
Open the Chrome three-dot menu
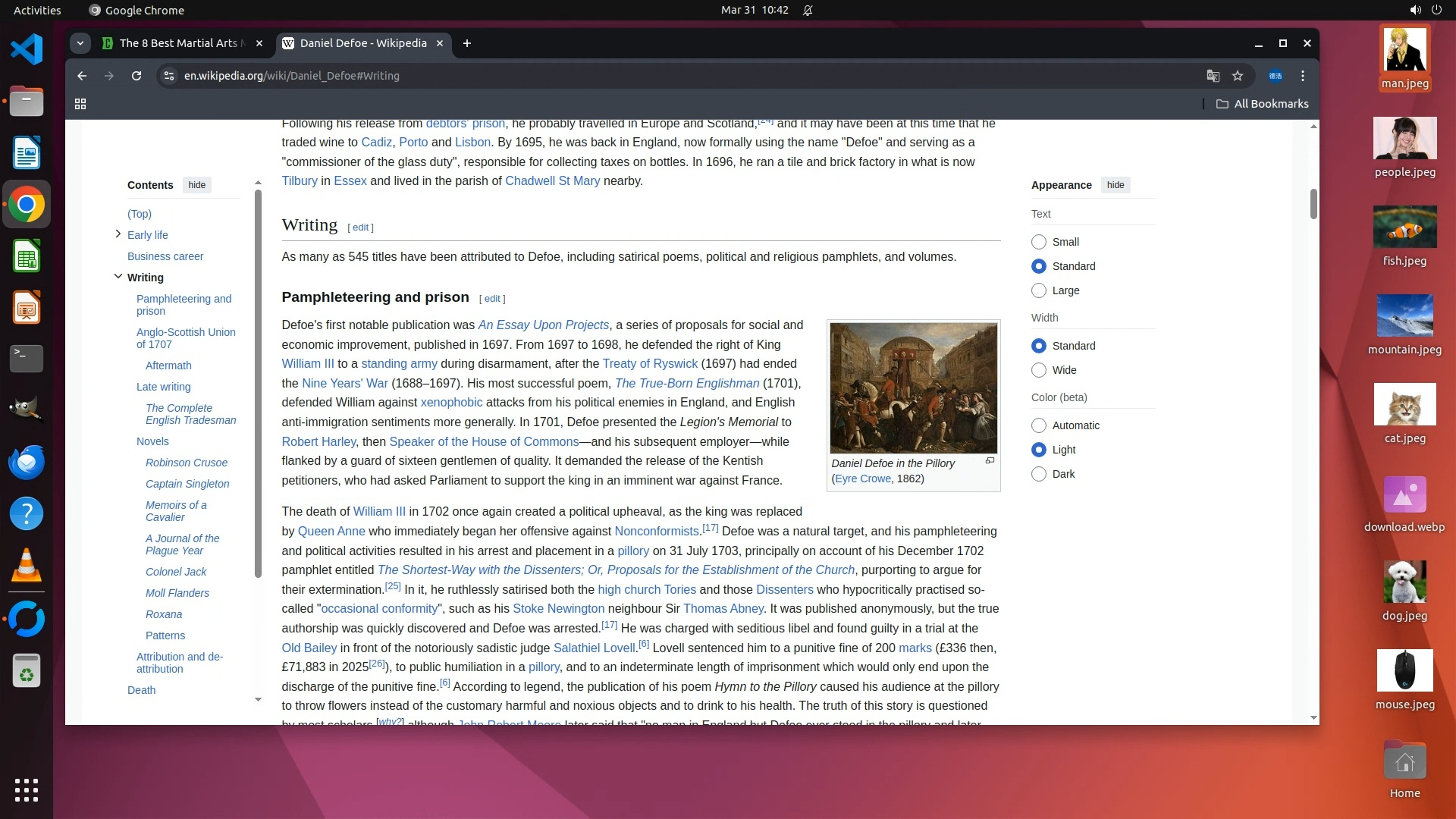1303,76
